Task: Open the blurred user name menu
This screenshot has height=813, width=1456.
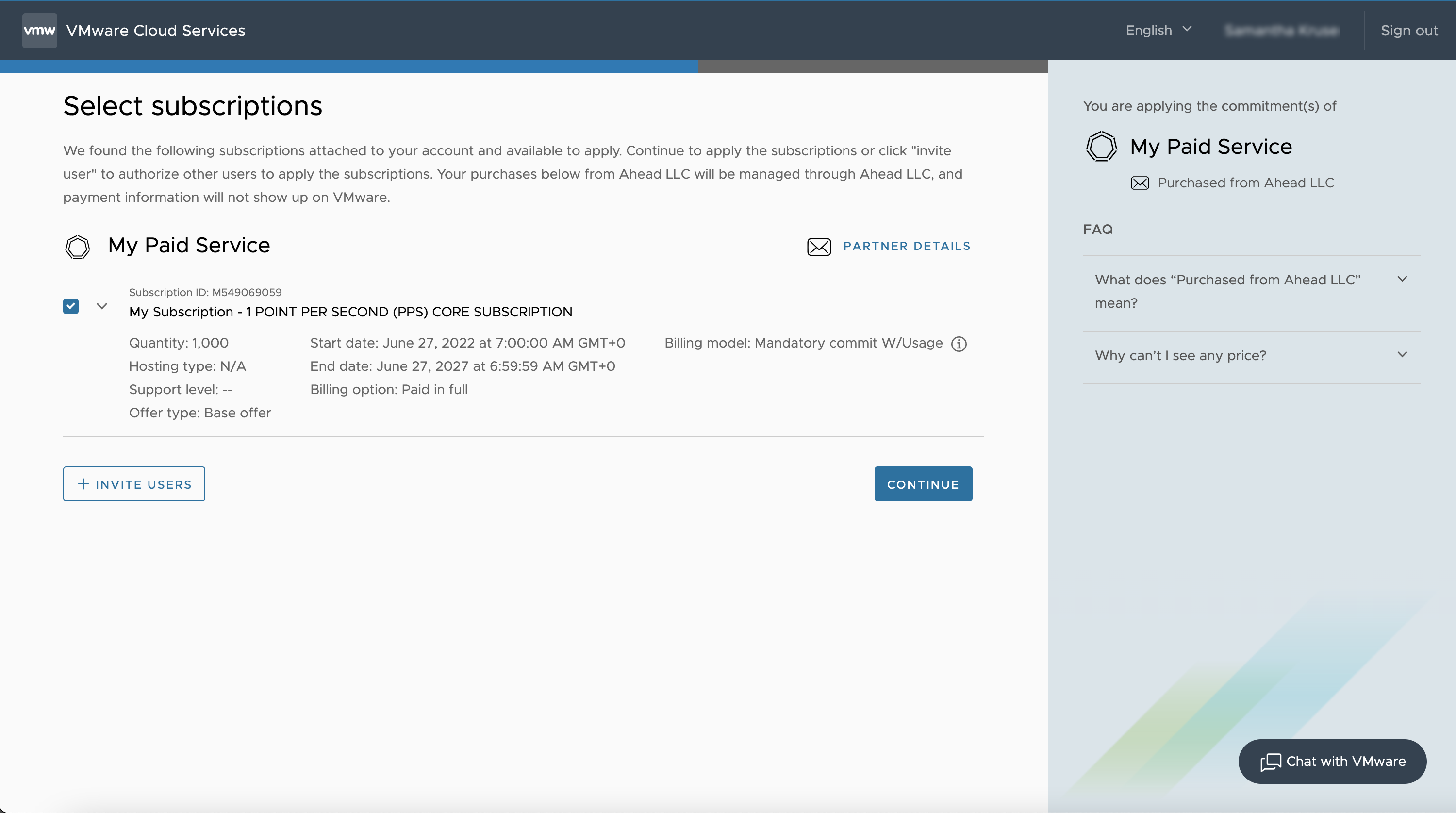Action: [x=1281, y=31]
